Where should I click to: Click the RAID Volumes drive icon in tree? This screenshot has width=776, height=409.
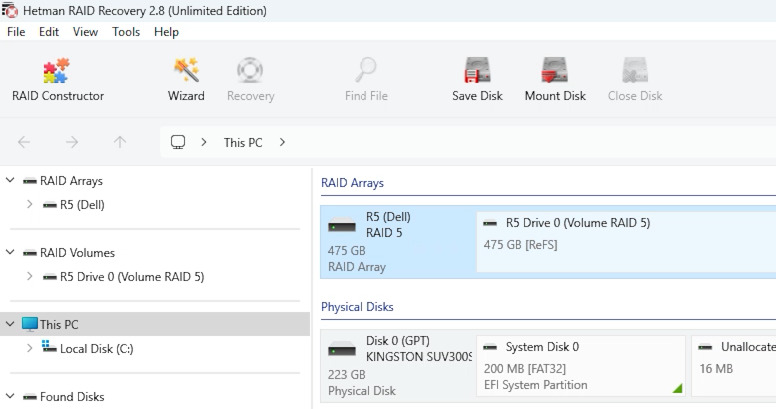[30, 253]
